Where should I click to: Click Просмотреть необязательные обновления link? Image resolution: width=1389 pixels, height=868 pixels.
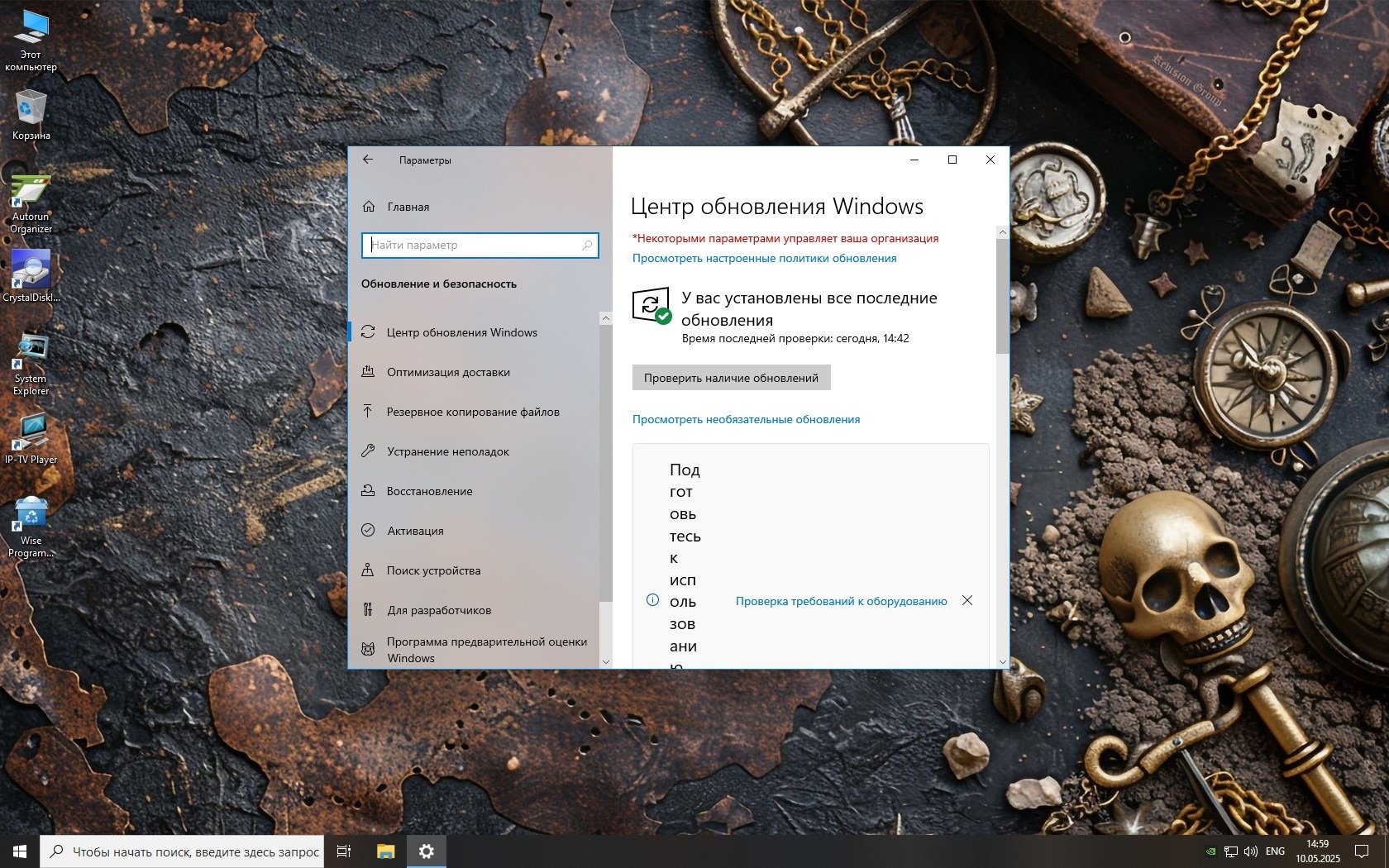tap(746, 419)
